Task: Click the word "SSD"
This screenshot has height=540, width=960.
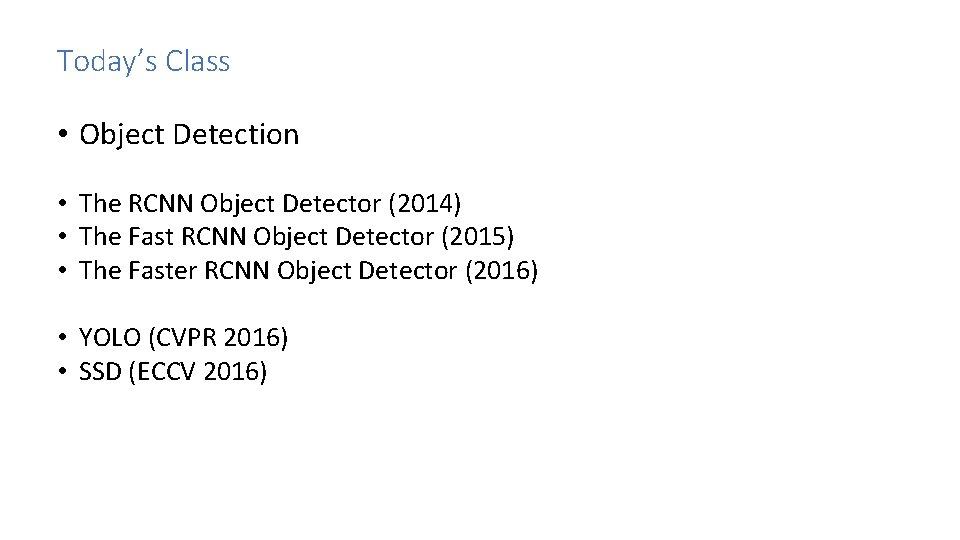Action: pyautogui.click(x=100, y=372)
